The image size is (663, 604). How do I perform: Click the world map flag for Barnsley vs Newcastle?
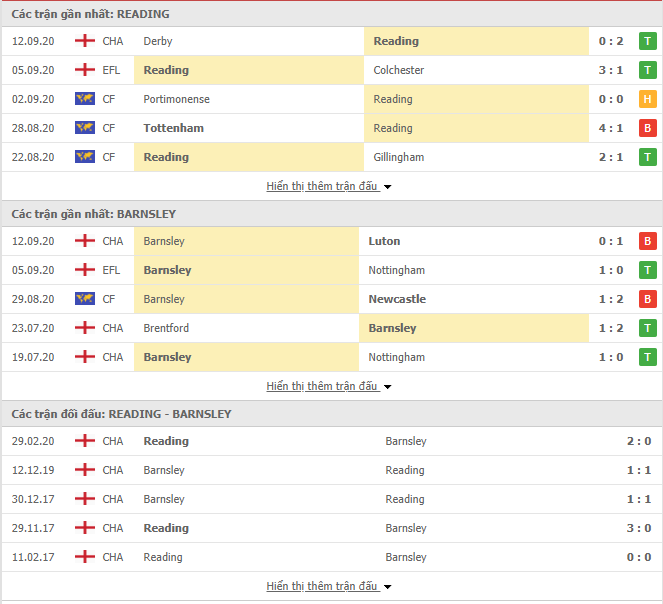tap(85, 299)
